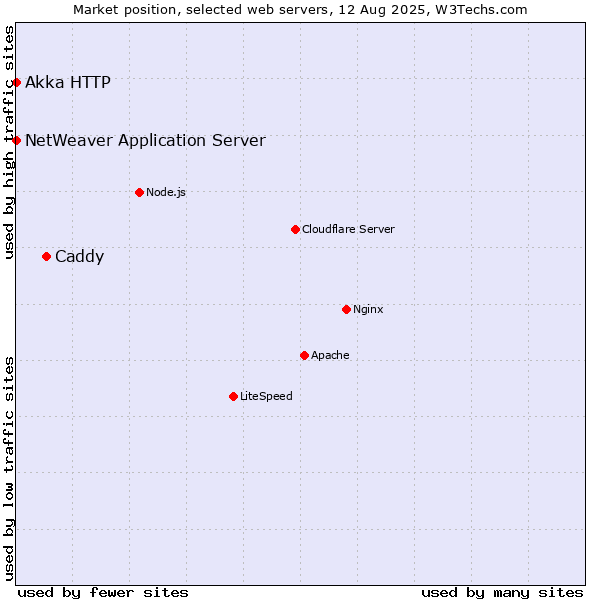Click the red NetWeaver Application Server marker
The height and width of the screenshot is (600, 600).
pos(16,140)
